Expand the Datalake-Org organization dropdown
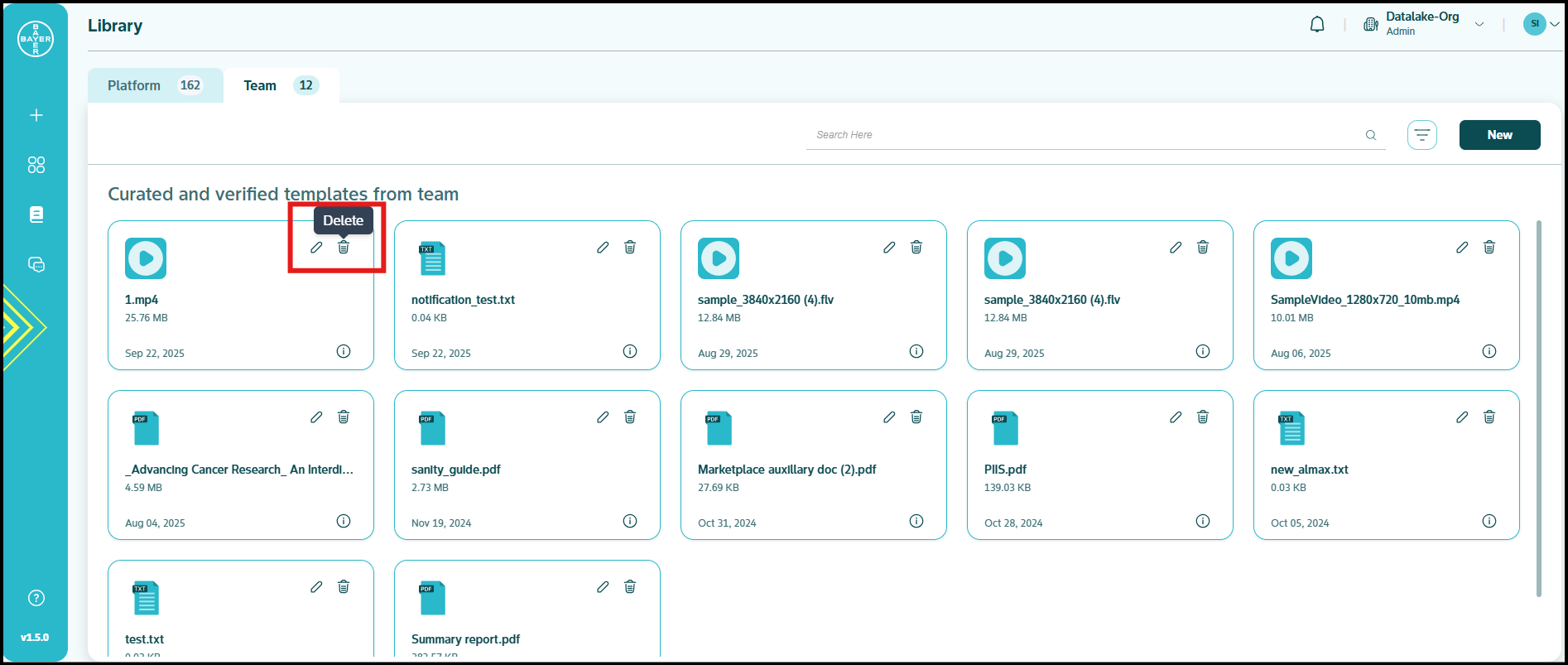 tap(1479, 25)
